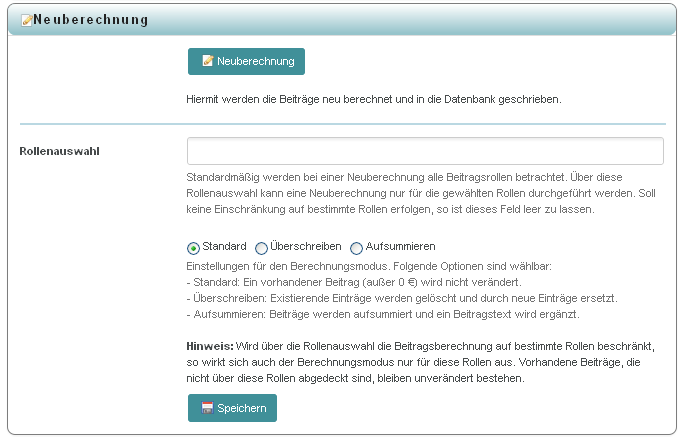Focus the Rollenauswahl input field
Screen dimensions: 683x437
(x=425, y=151)
